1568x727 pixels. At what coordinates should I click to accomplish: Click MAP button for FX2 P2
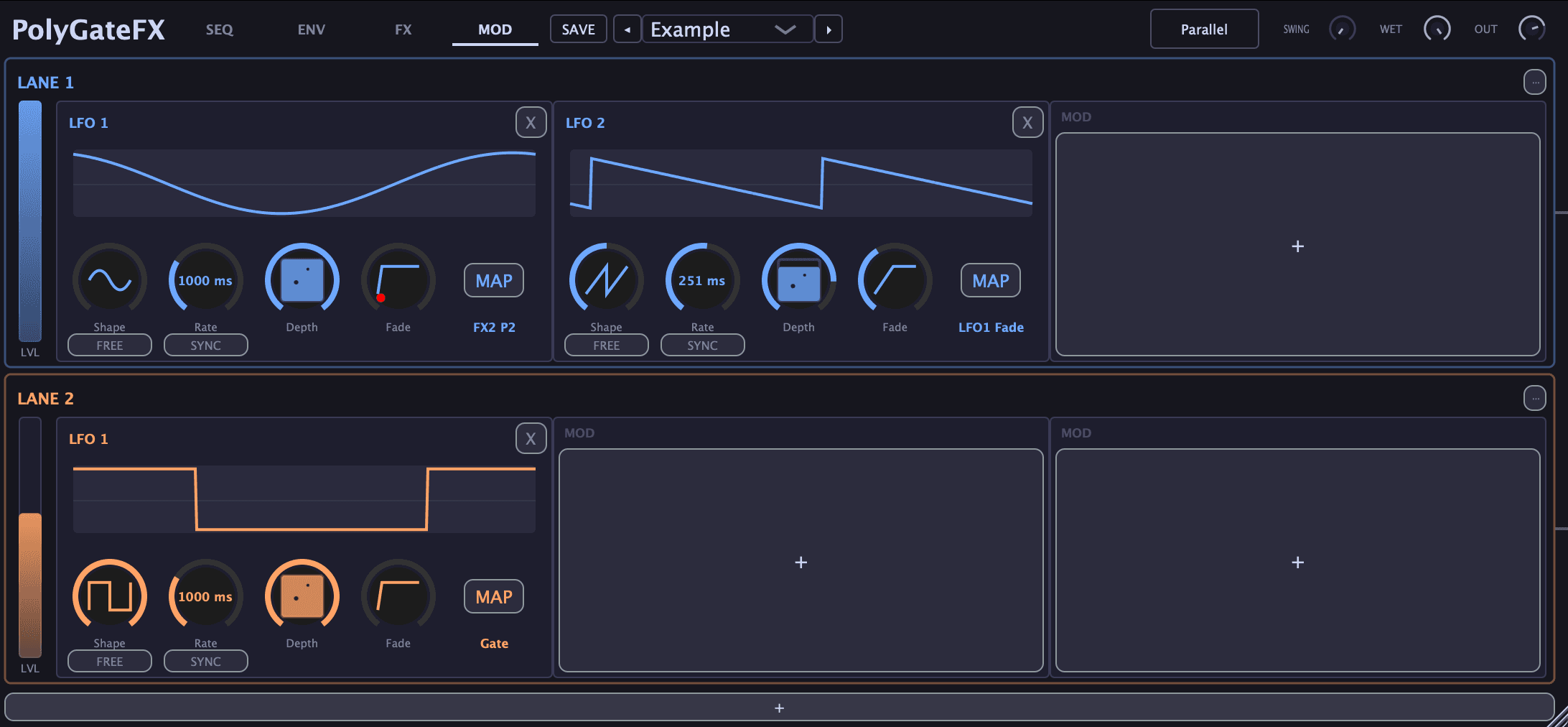(x=494, y=281)
